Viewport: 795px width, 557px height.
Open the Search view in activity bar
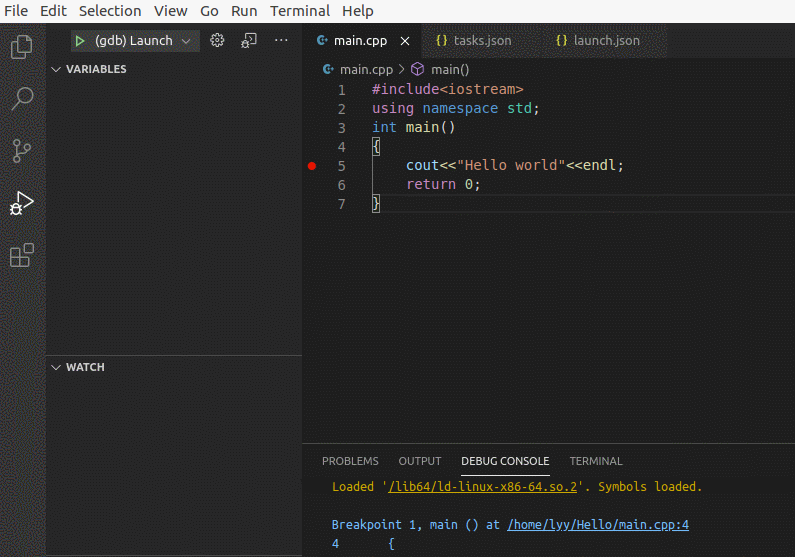pos(22,98)
